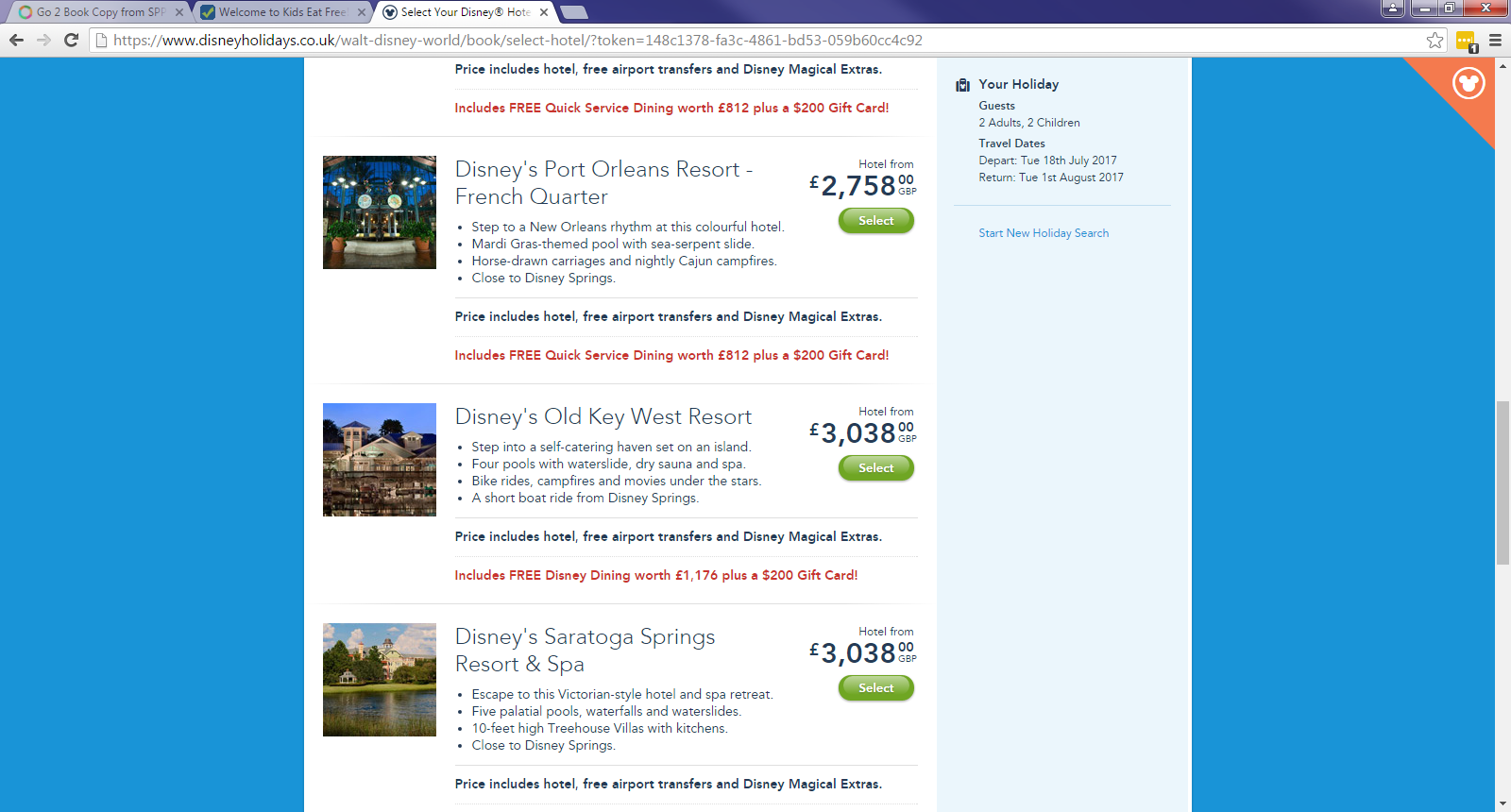Image resolution: width=1511 pixels, height=812 pixels.
Task: Click 'Mardi Gras-themed pool with sea-serpent slide'
Action: pyautogui.click(x=613, y=244)
